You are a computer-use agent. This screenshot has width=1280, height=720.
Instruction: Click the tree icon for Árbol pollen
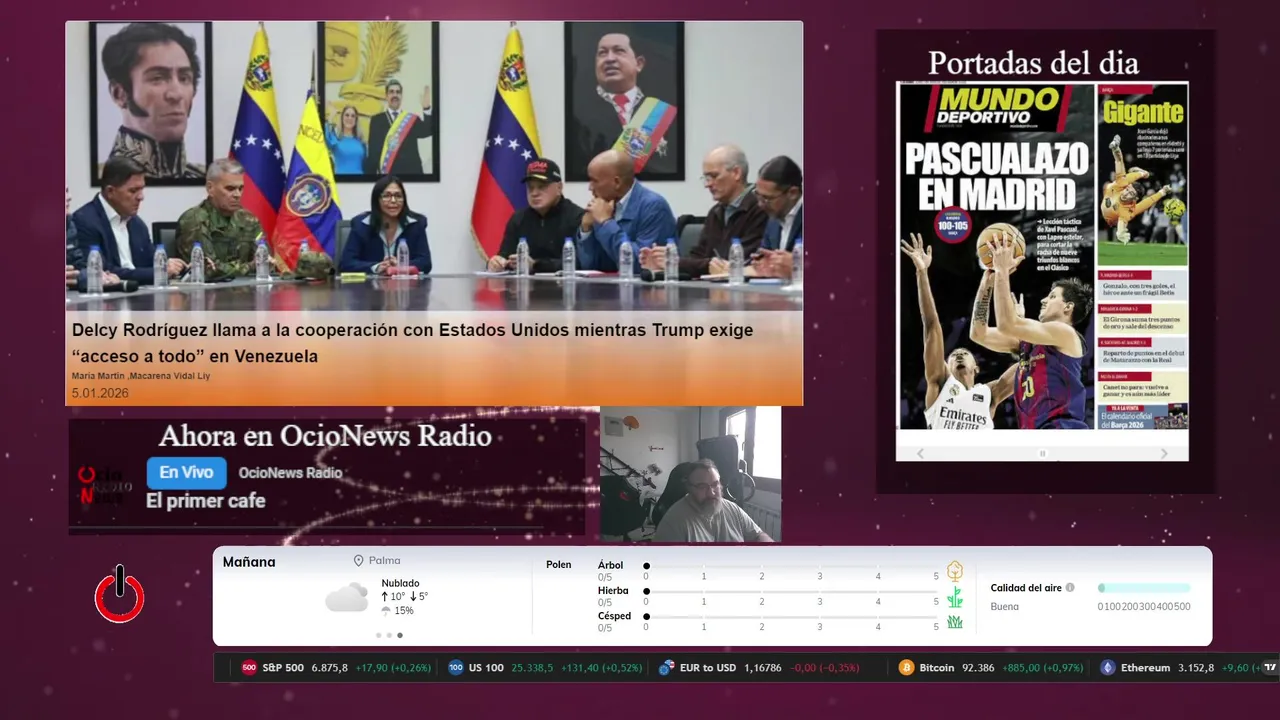pos(955,571)
